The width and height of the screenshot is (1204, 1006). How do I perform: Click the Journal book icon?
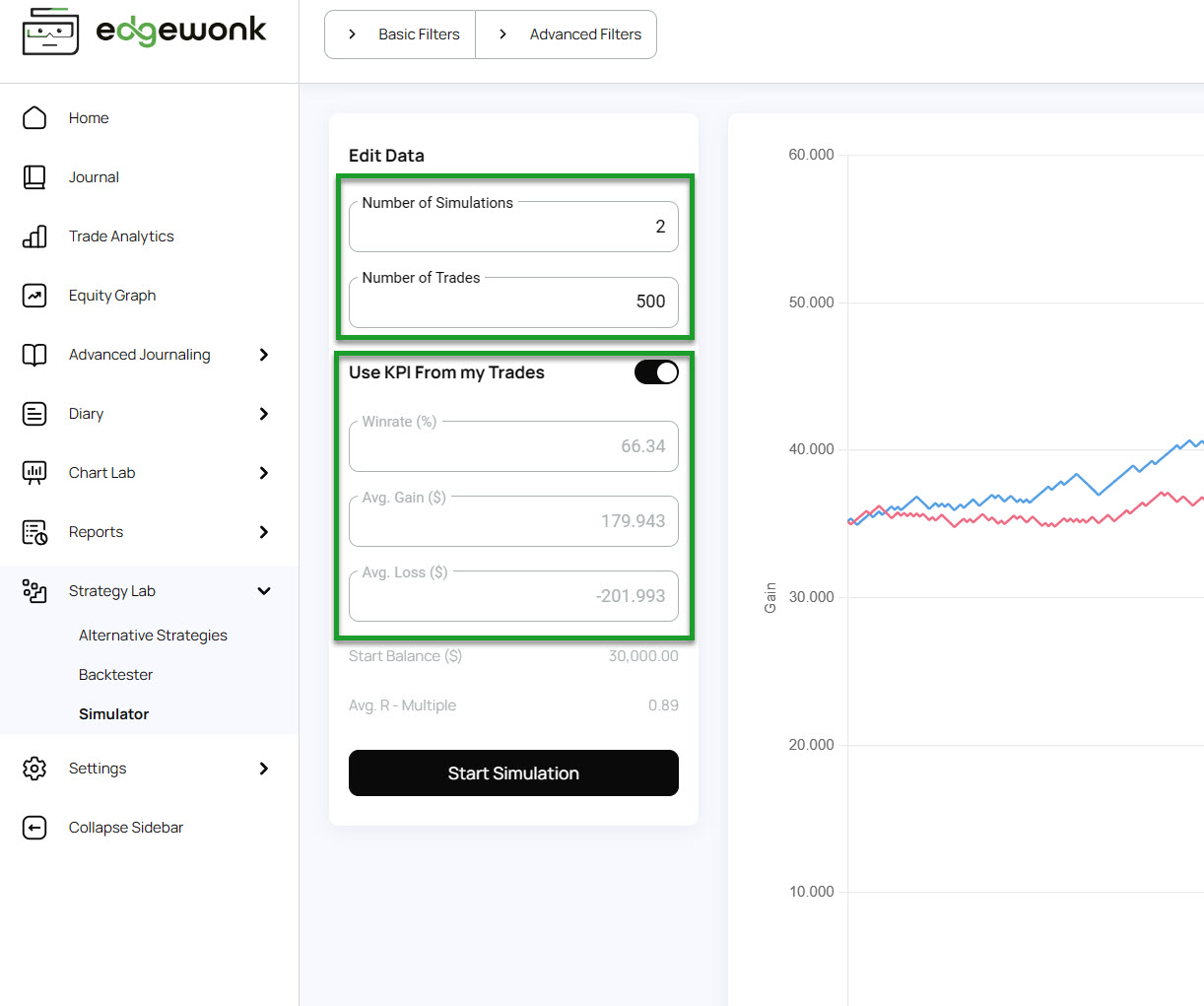point(34,177)
